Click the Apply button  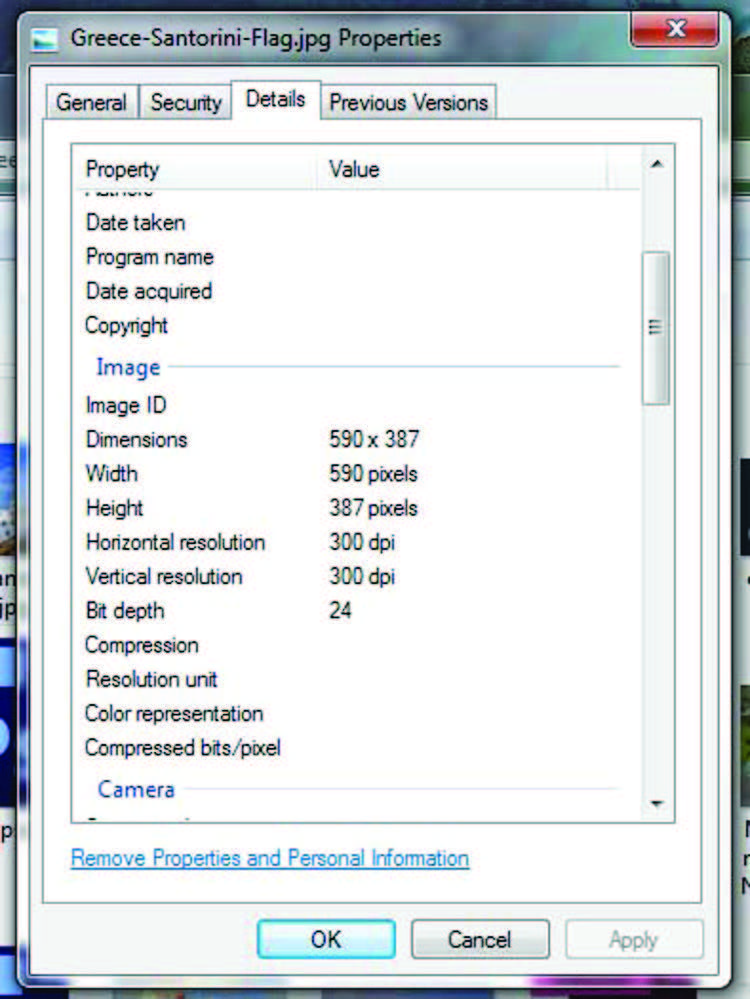pos(634,939)
